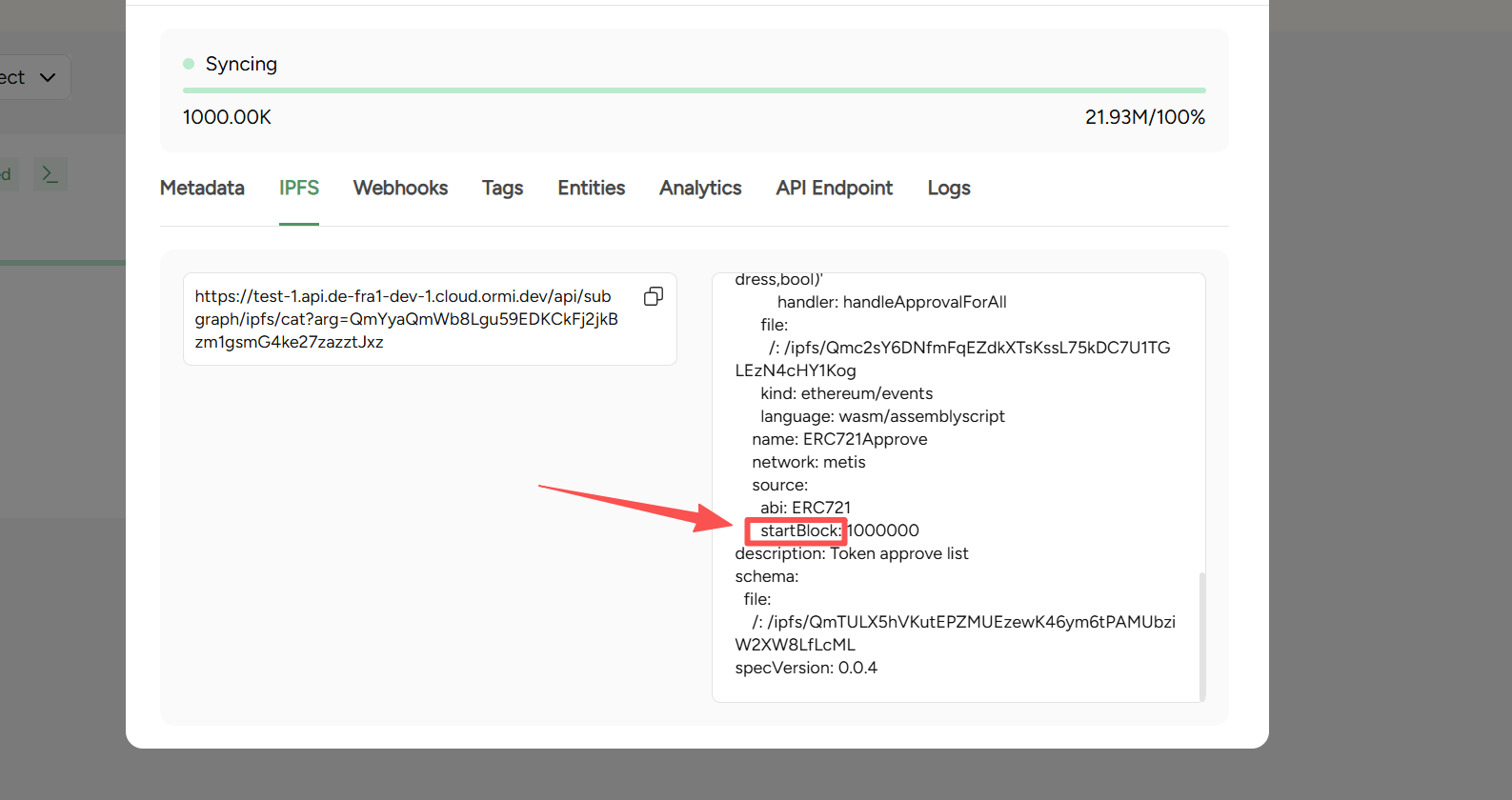This screenshot has height=800, width=1512.
Task: Click the 'kind: ethereum/events' line
Action: coord(846,393)
